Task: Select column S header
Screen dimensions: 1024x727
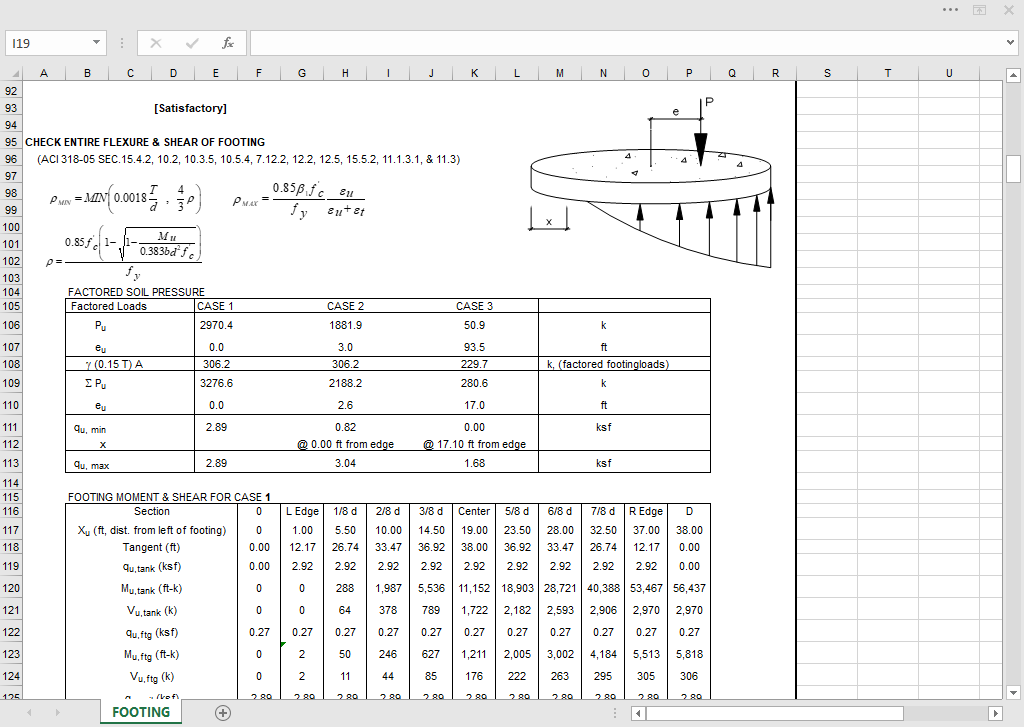Action: 827,73
